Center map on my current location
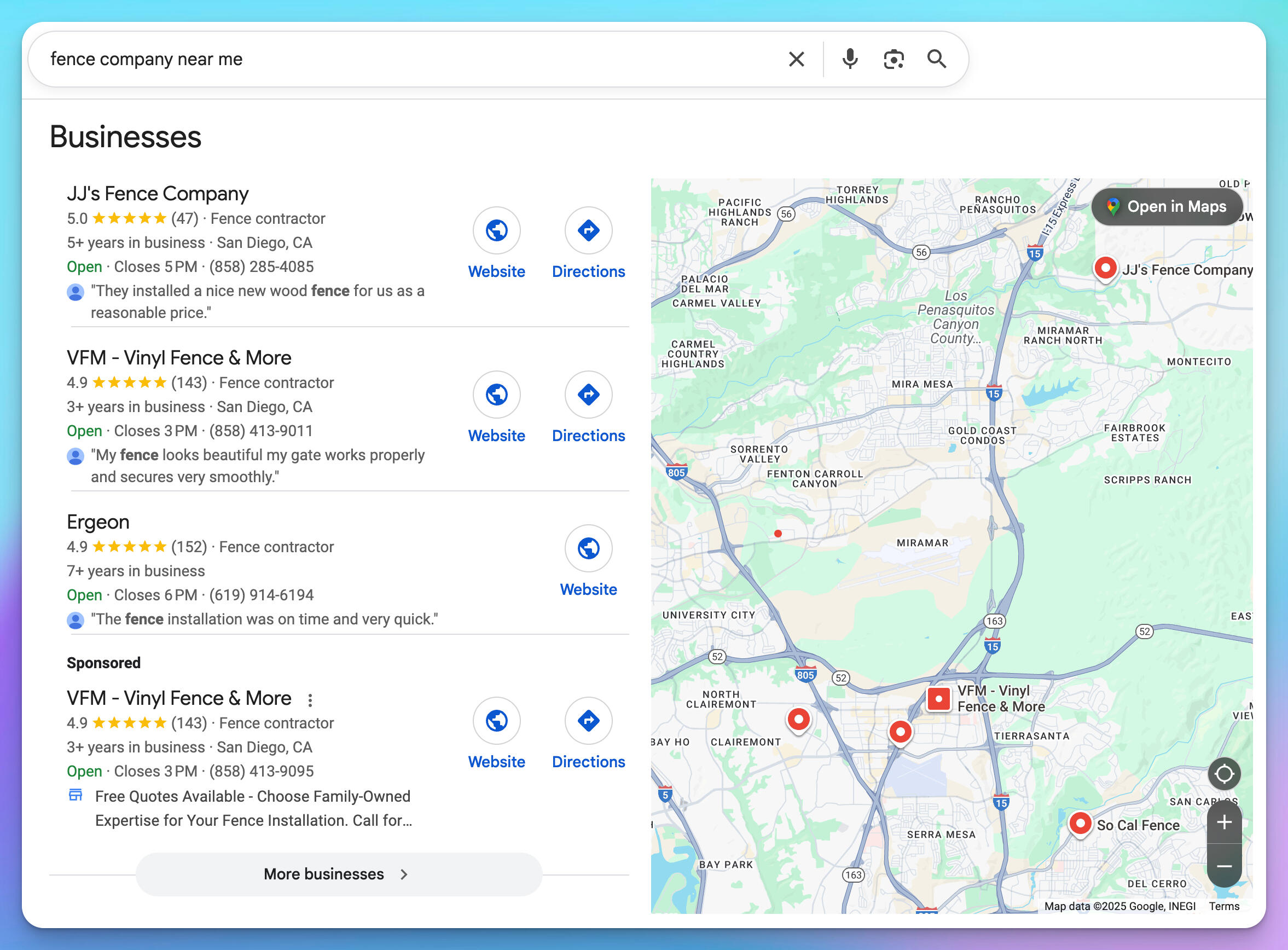The width and height of the screenshot is (1288, 950). point(1223,773)
